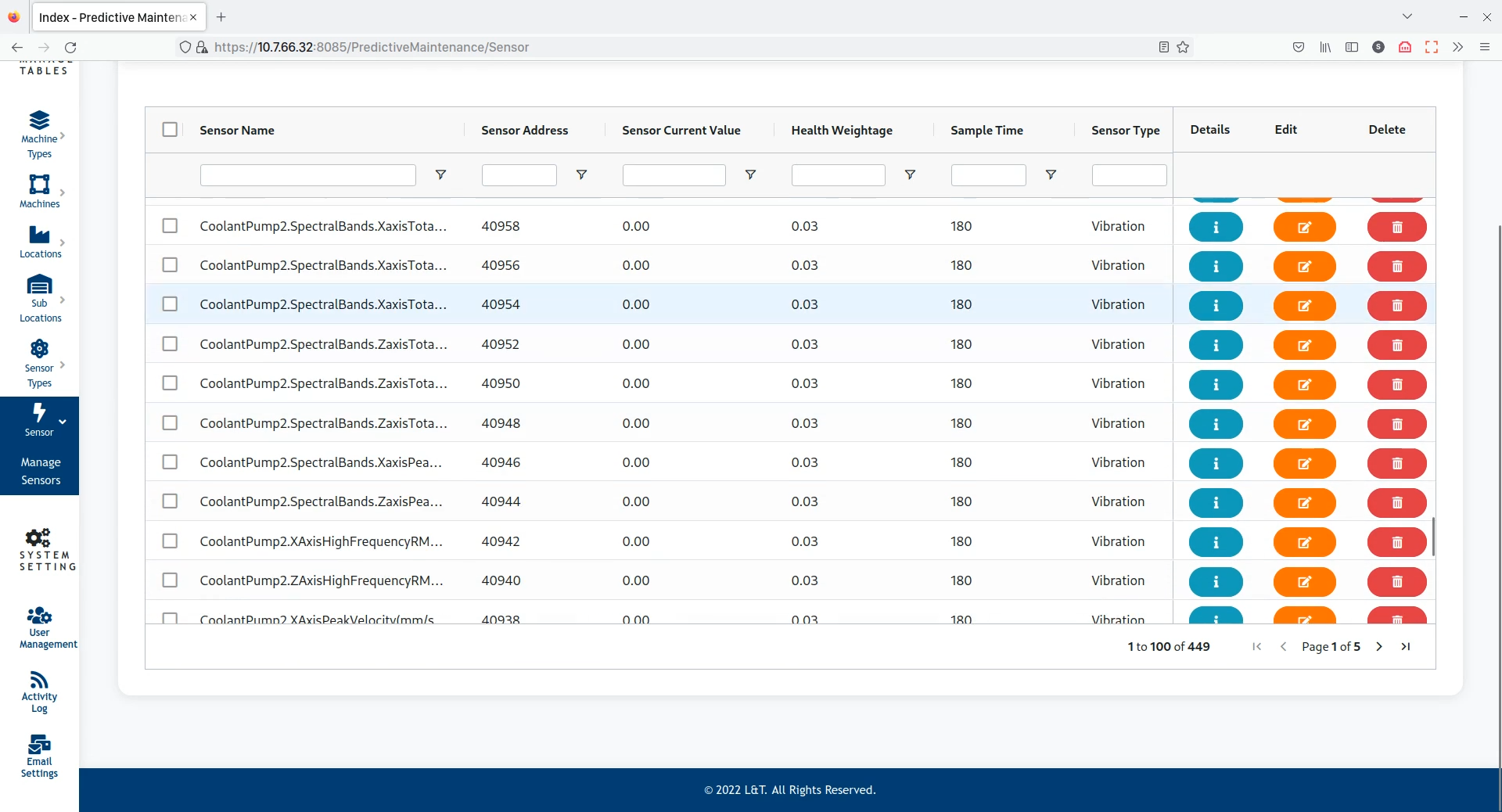Check row with address 40954

coord(170,304)
